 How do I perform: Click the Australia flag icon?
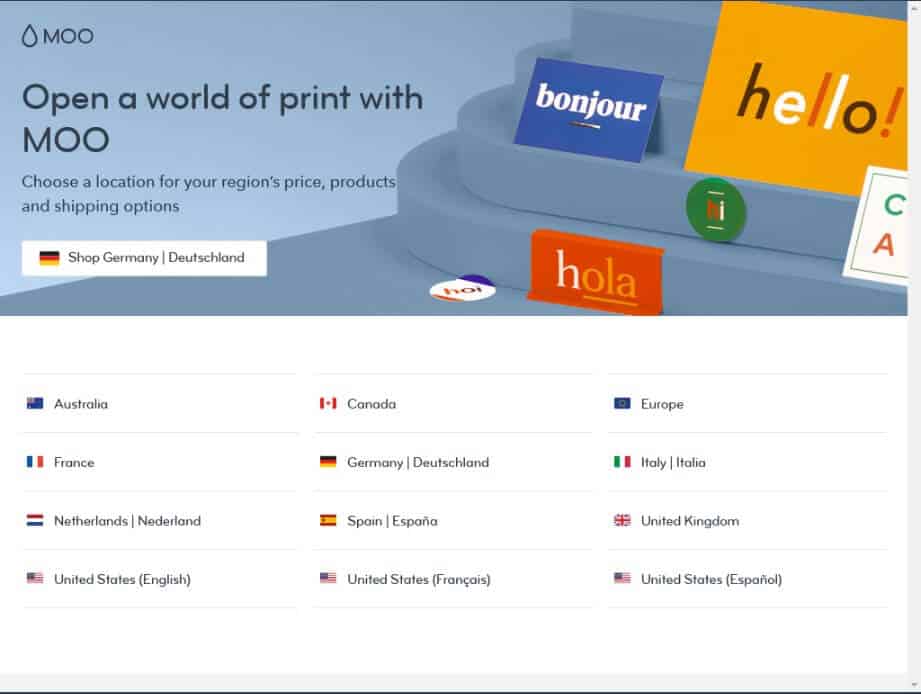tap(35, 403)
